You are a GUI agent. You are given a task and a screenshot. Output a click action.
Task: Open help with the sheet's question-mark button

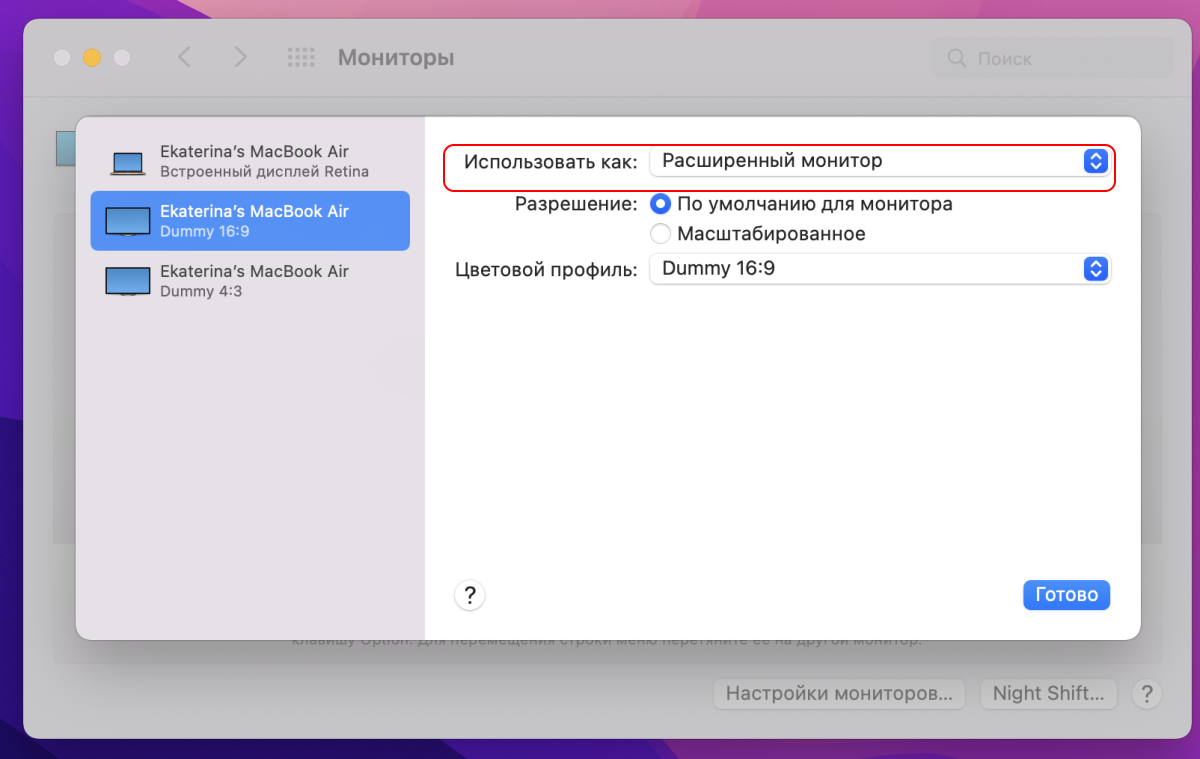[470, 595]
